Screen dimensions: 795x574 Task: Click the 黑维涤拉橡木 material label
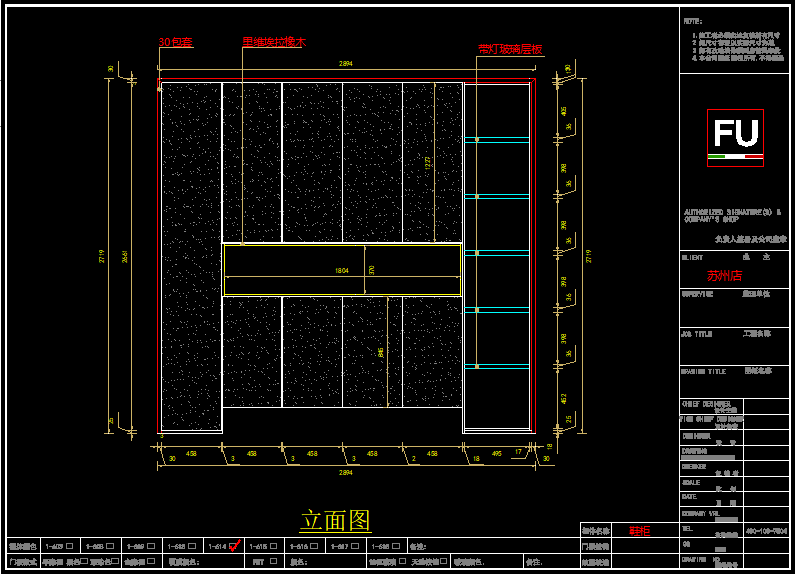coord(273,43)
